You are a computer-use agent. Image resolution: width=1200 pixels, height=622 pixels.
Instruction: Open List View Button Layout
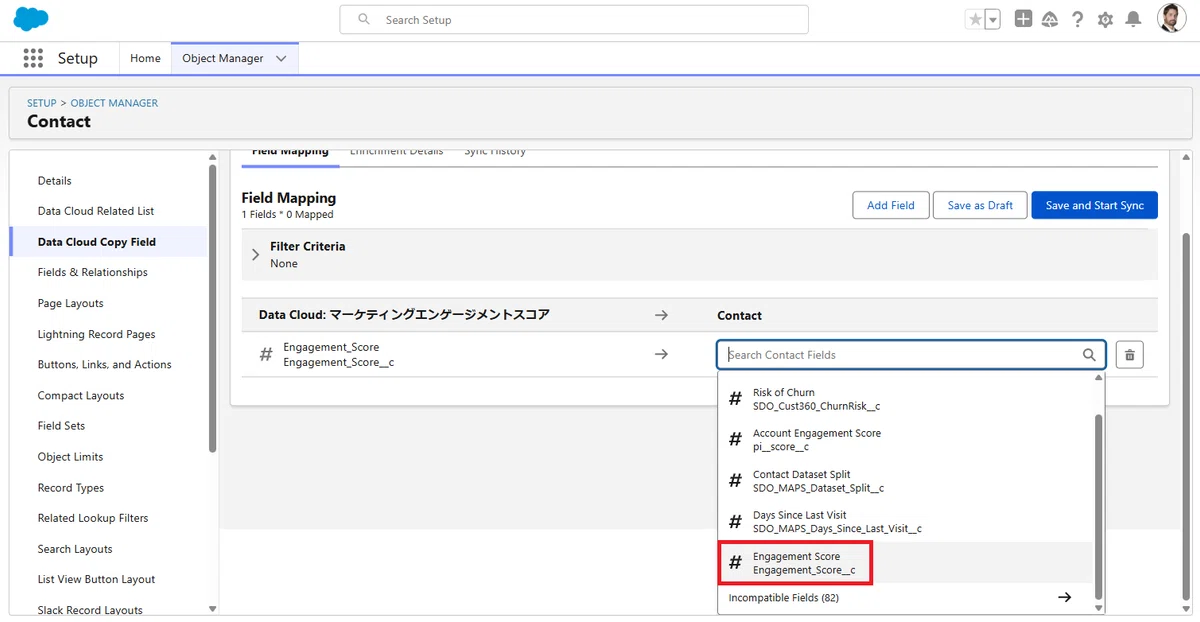click(97, 579)
